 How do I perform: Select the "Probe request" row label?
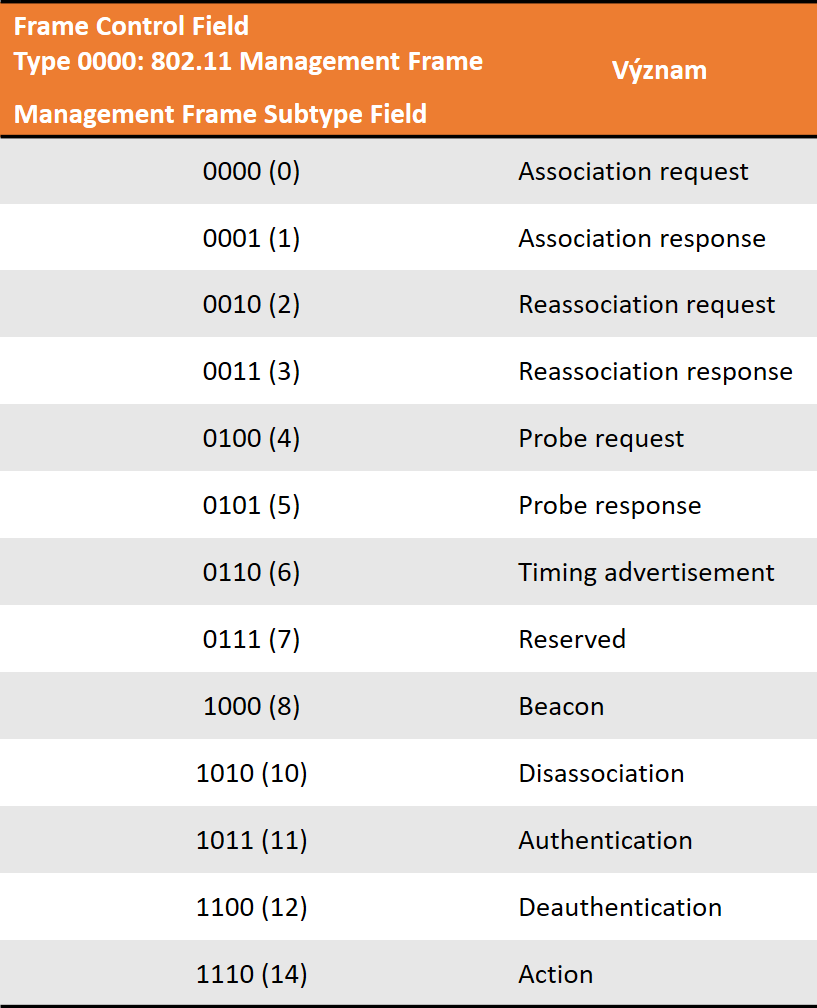(601, 439)
